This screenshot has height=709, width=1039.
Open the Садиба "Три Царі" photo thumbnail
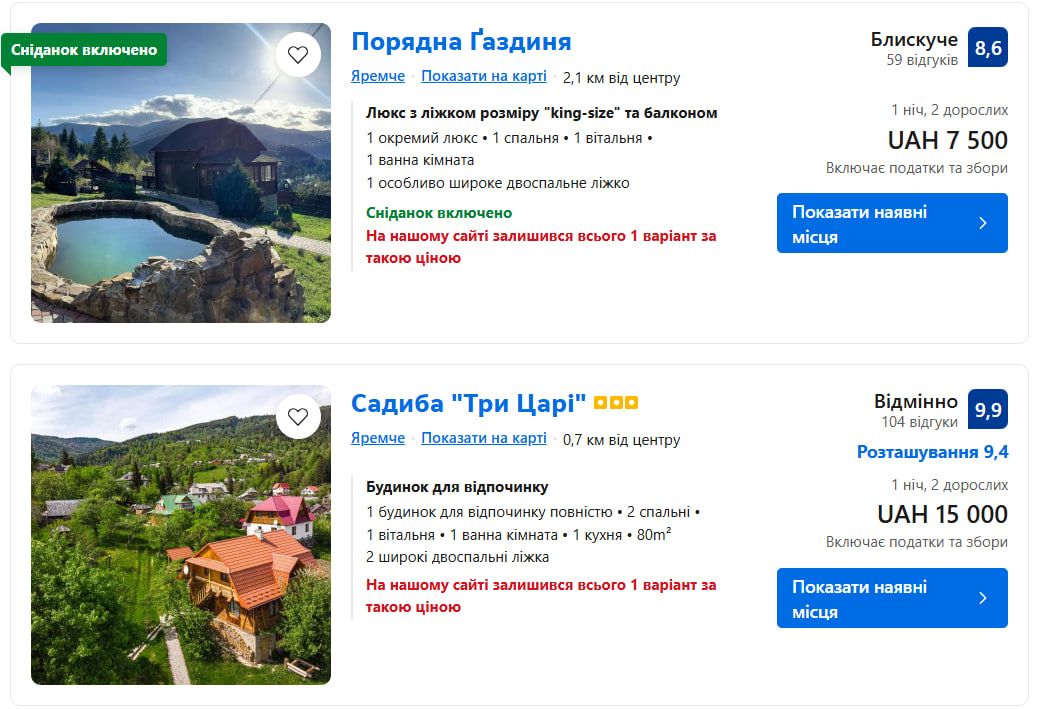[180, 535]
